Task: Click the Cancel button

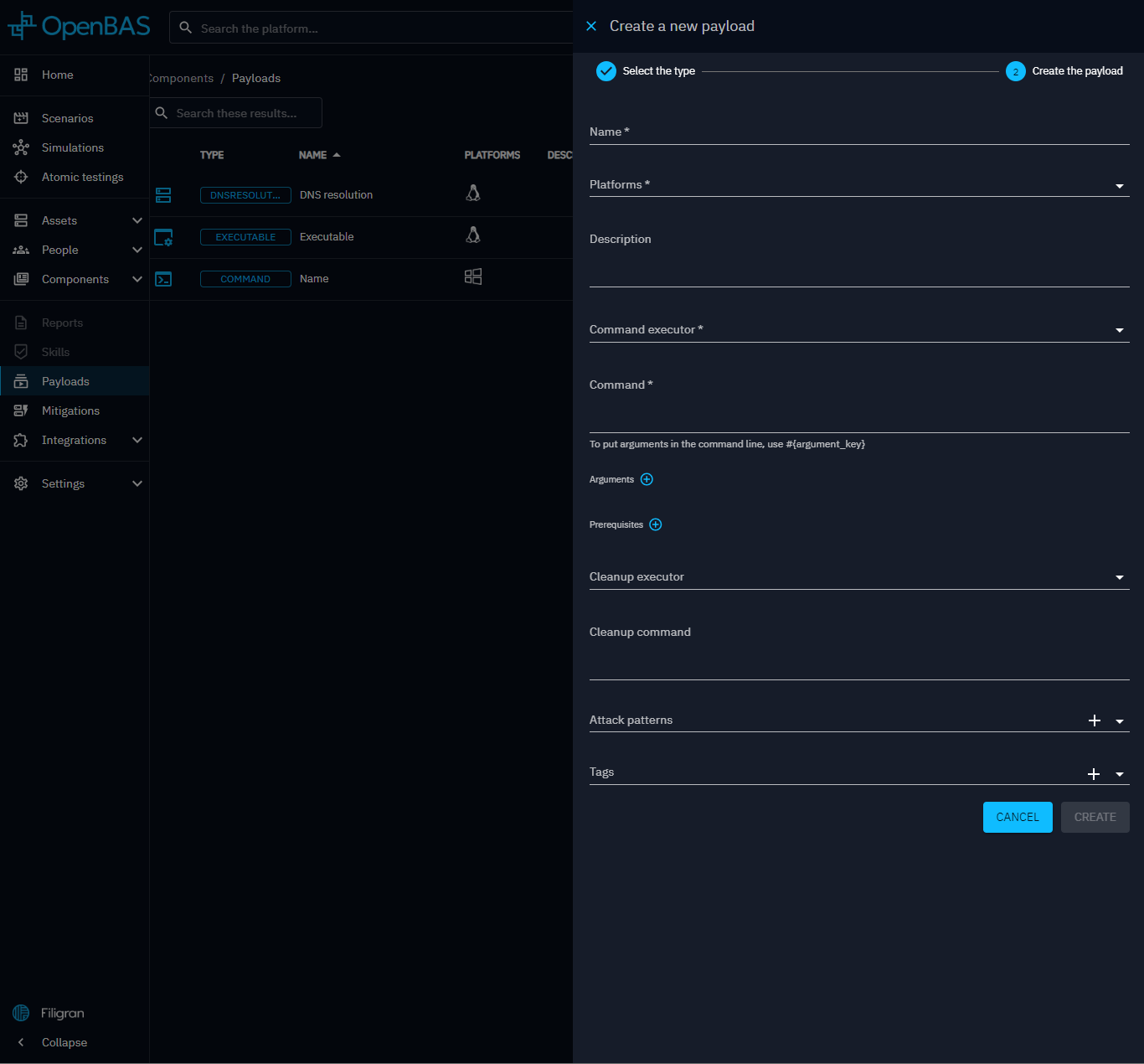Action: click(x=1017, y=817)
